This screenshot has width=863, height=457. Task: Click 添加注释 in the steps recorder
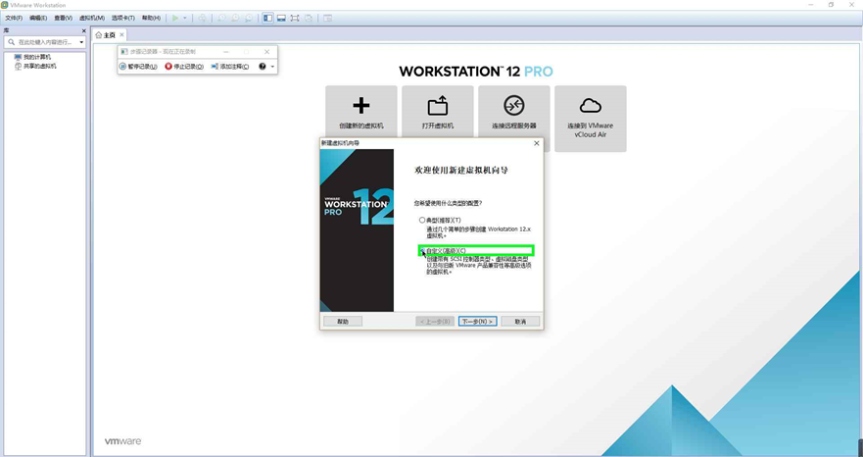coord(230,67)
